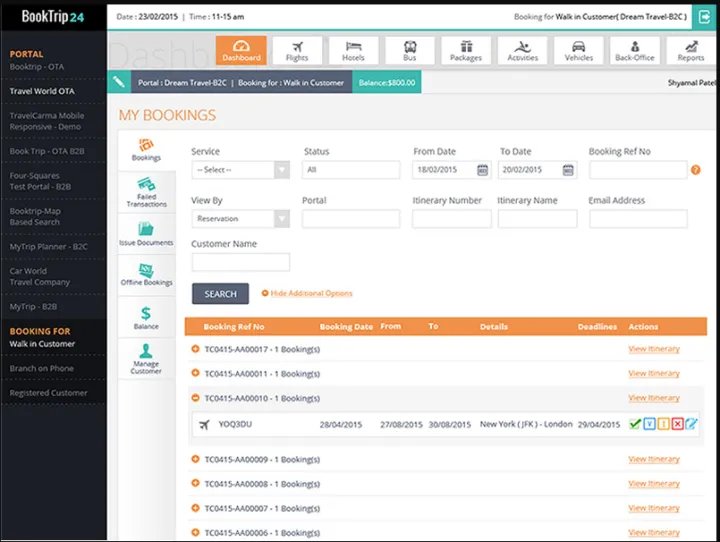Open the View By Reservation dropdown

tap(240, 218)
